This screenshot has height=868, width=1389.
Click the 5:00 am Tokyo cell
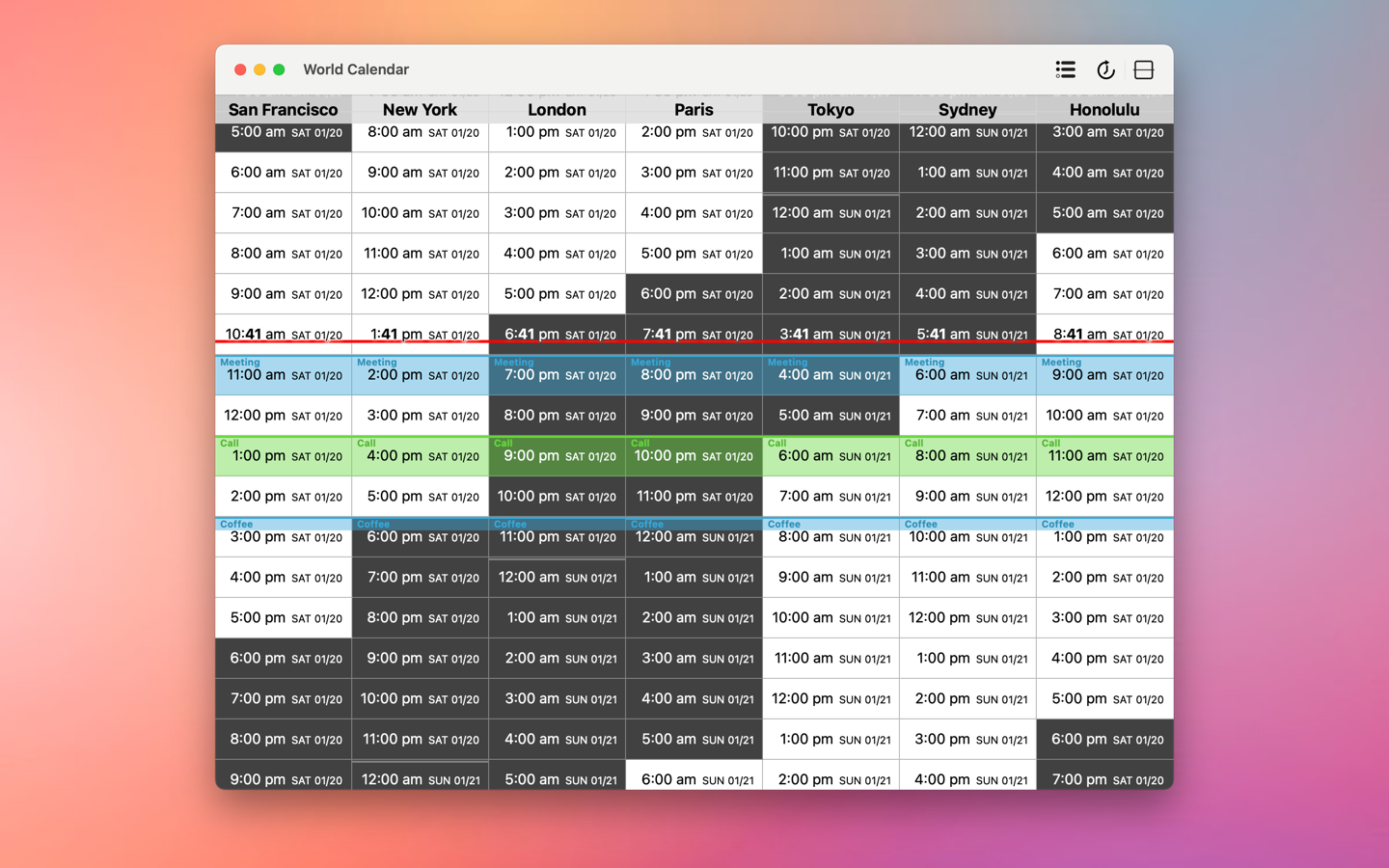point(831,416)
